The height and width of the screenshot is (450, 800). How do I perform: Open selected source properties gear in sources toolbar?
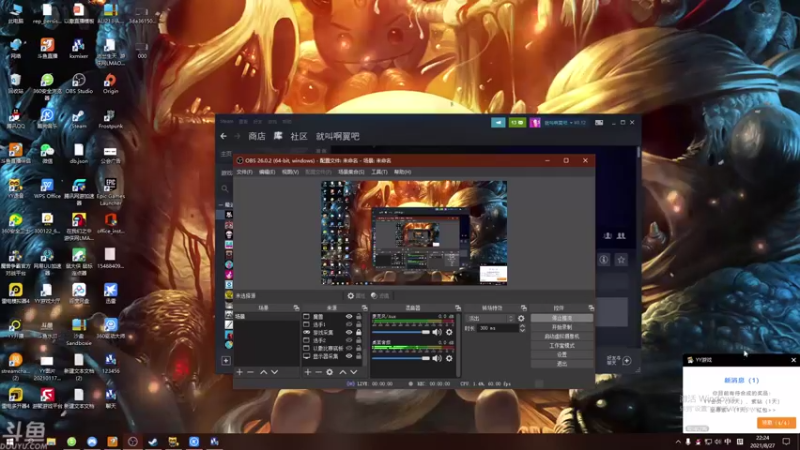click(330, 372)
